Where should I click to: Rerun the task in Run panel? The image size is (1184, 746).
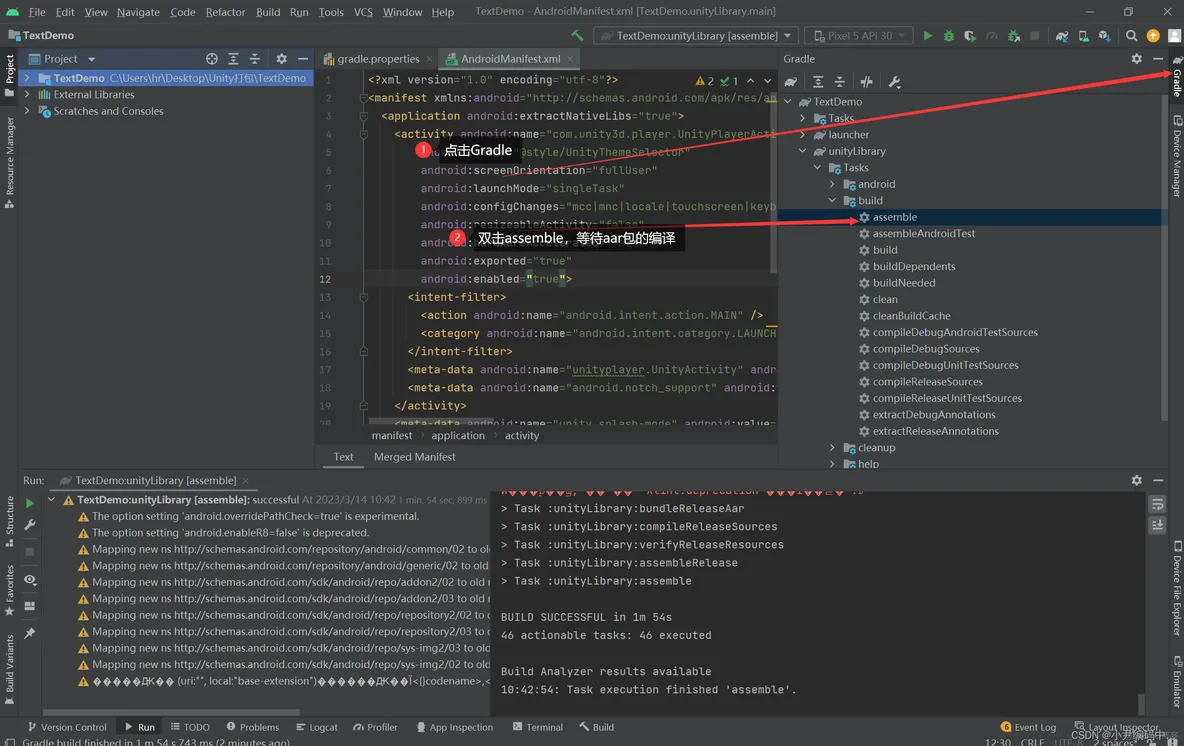pyautogui.click(x=30, y=503)
